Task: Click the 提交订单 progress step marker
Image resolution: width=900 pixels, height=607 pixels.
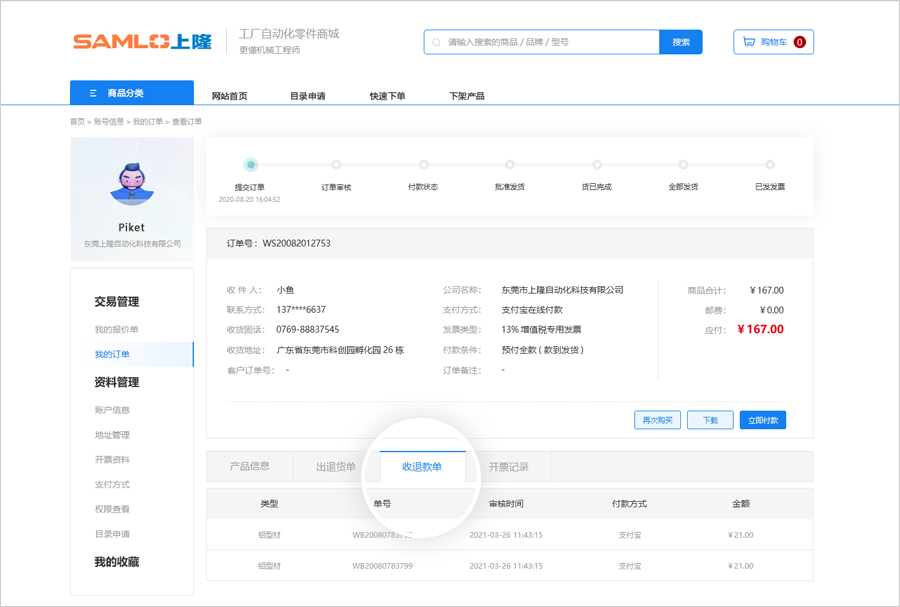Action: 250,165
